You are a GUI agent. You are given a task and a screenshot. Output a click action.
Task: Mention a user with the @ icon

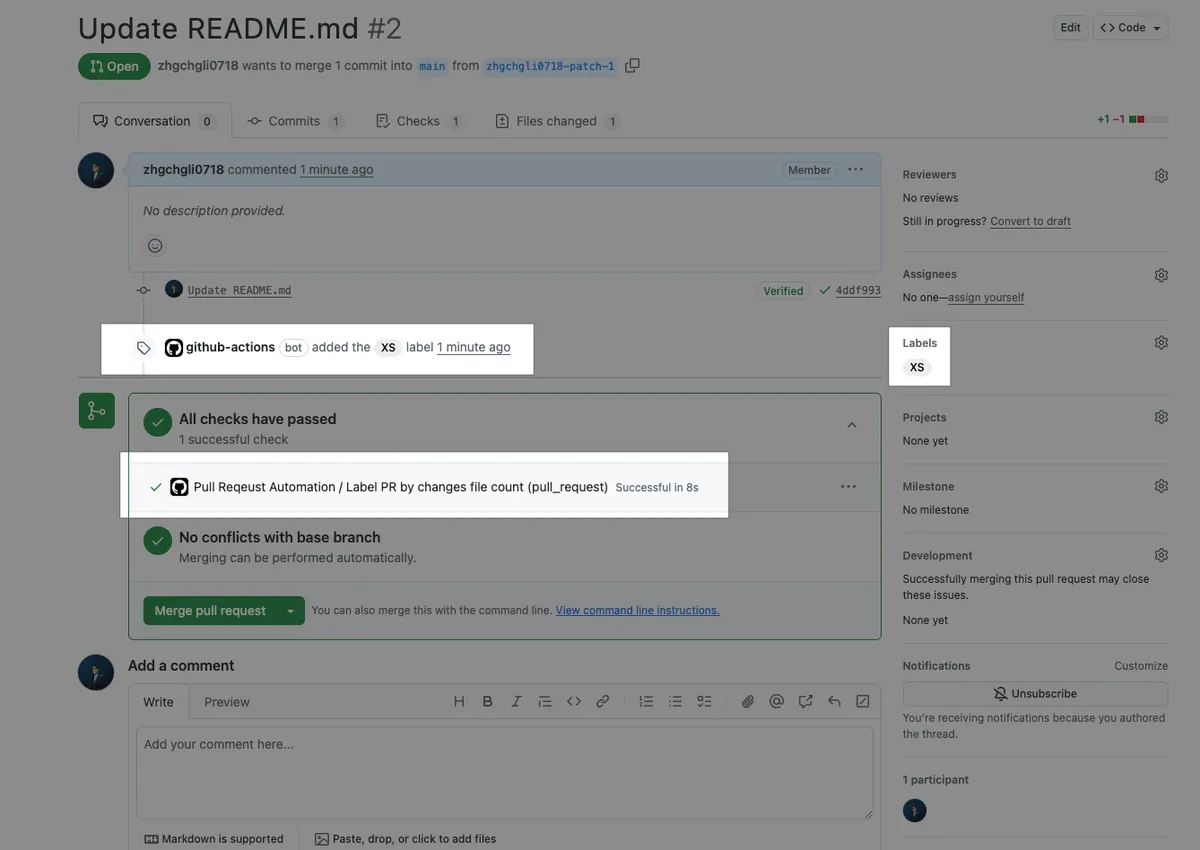pos(776,702)
